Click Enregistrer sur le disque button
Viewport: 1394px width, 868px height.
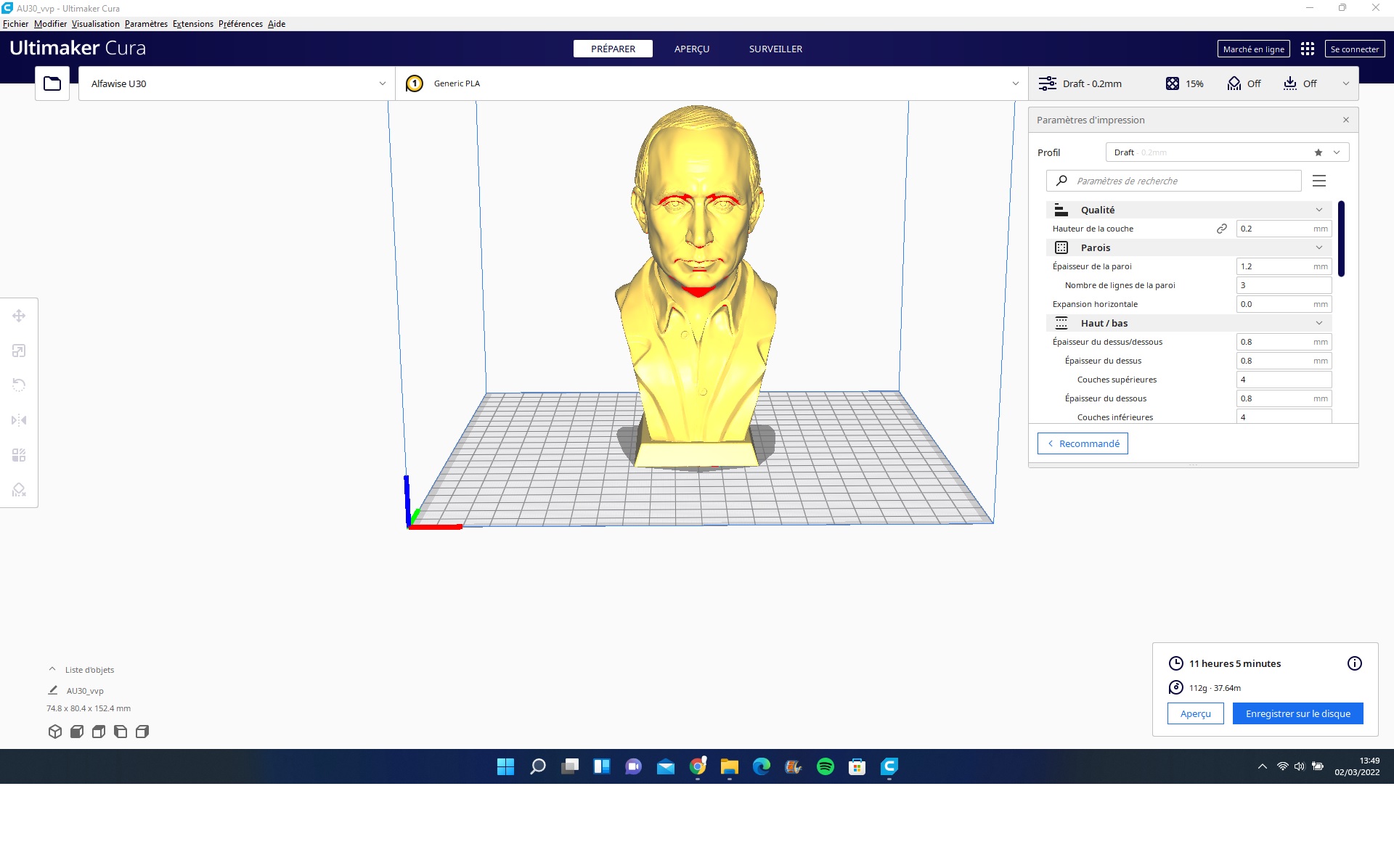pos(1297,713)
